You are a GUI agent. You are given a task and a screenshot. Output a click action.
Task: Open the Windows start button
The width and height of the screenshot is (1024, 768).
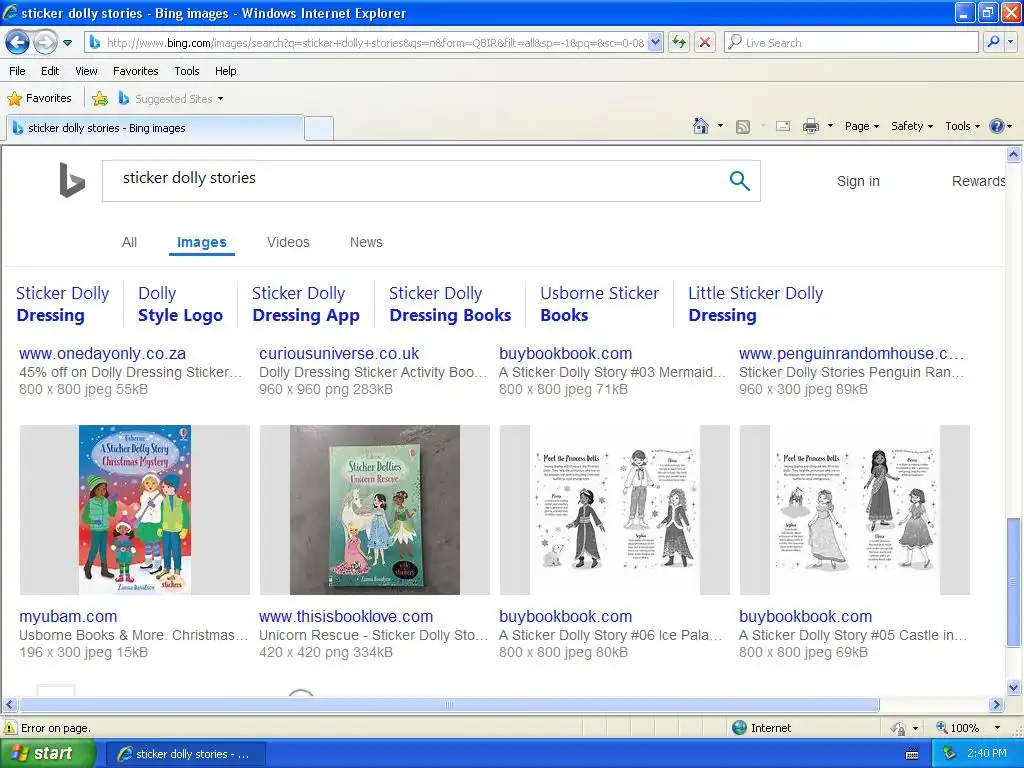pyautogui.click(x=48, y=754)
